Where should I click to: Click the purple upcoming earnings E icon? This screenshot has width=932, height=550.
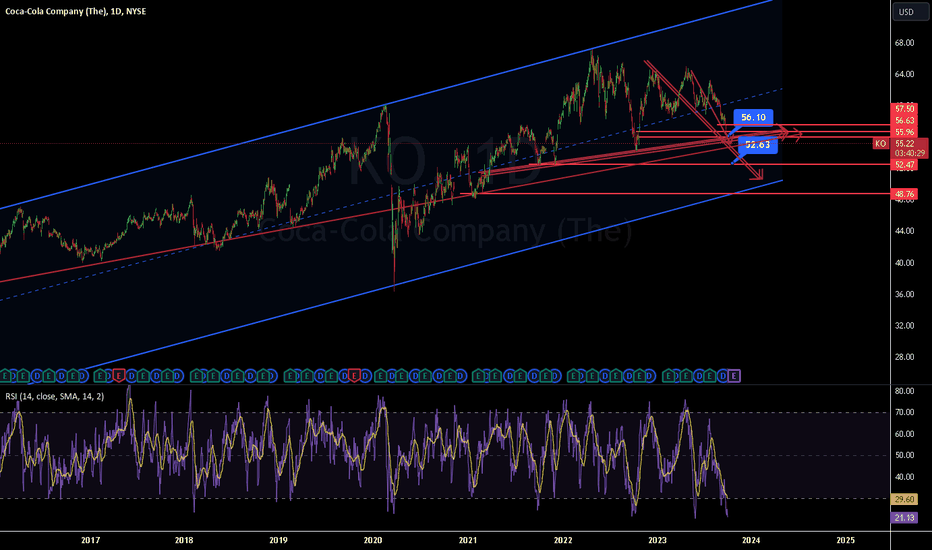[x=734, y=376]
